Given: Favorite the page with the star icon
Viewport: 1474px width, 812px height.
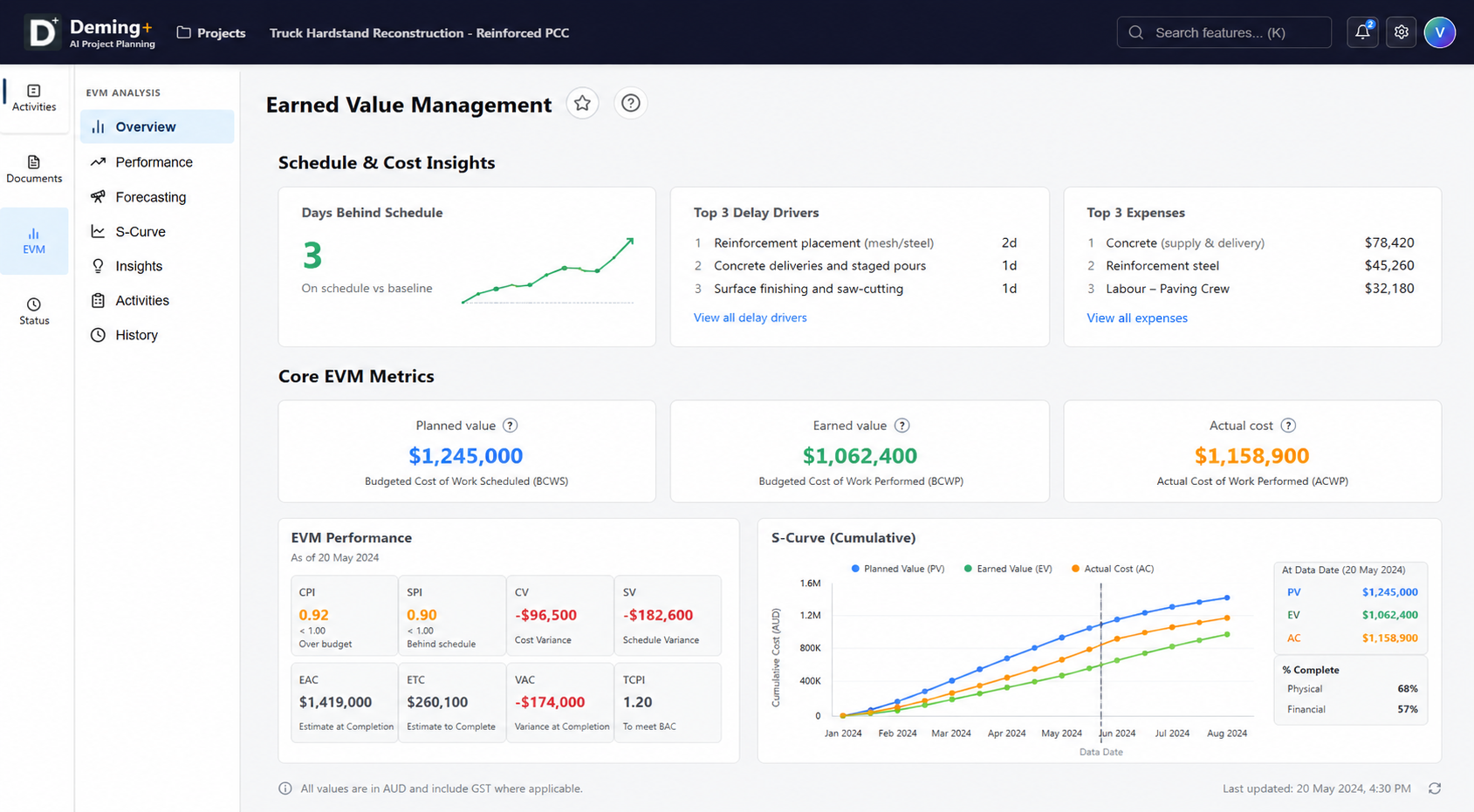Looking at the screenshot, I should point(582,104).
